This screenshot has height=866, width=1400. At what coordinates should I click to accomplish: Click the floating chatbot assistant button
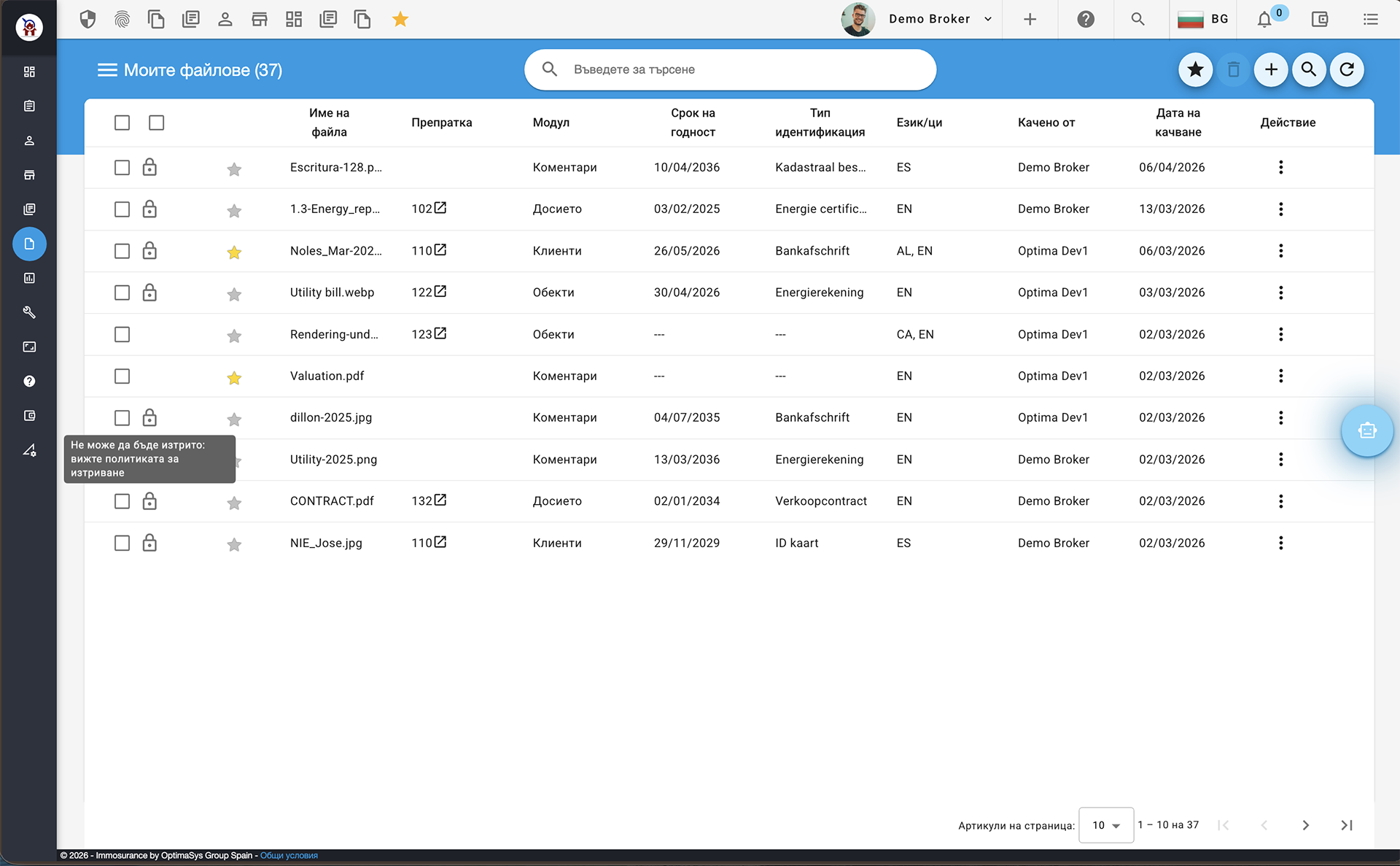tap(1366, 430)
